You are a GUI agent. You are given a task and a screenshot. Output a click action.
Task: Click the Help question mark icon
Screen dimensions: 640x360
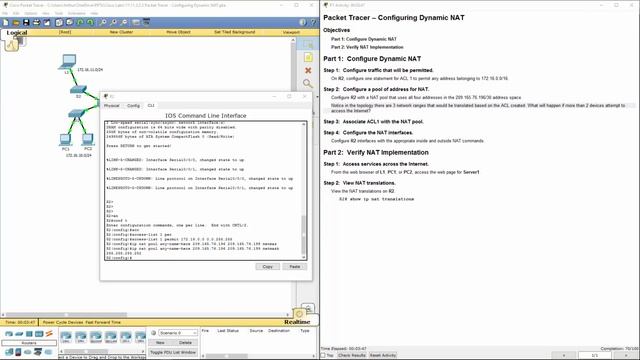[x=313, y=22]
